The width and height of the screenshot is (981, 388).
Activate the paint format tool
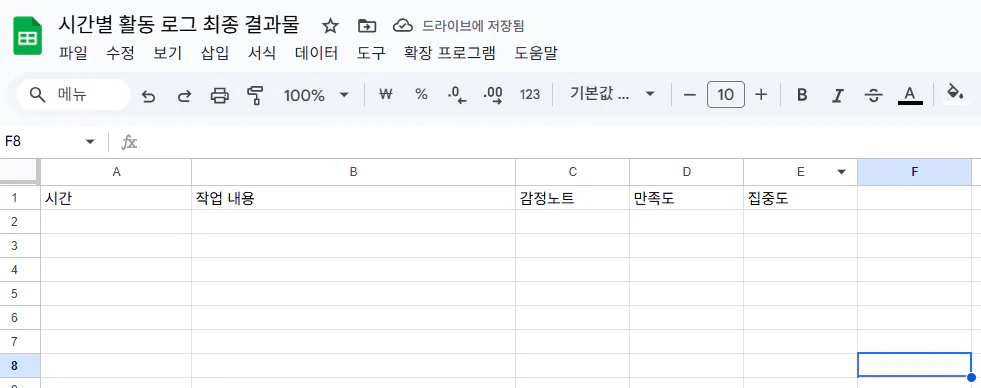pyautogui.click(x=255, y=96)
